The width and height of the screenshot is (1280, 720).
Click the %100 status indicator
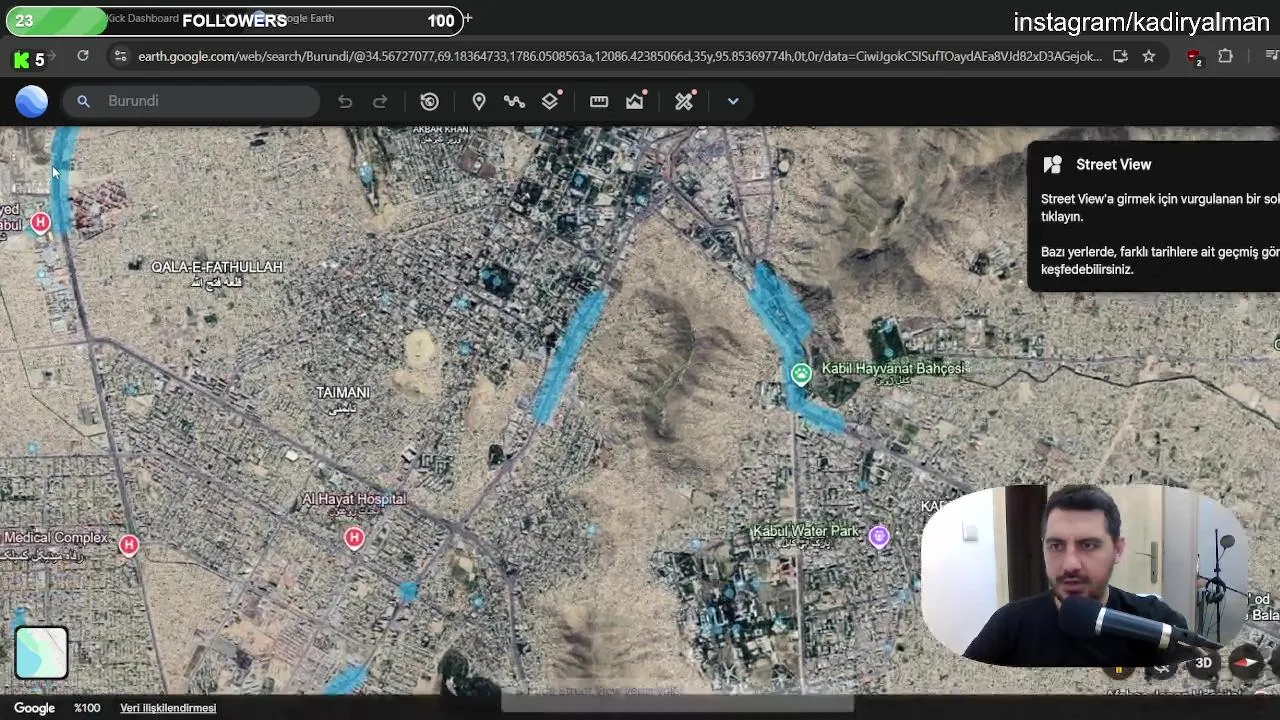click(x=87, y=708)
